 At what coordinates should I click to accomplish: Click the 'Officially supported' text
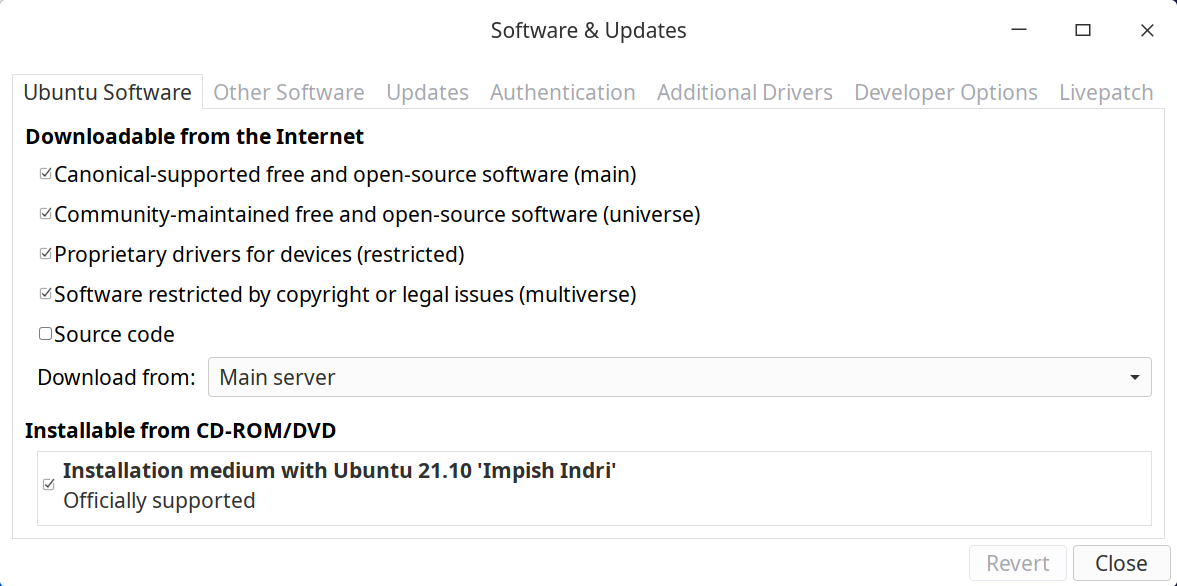tap(159, 500)
